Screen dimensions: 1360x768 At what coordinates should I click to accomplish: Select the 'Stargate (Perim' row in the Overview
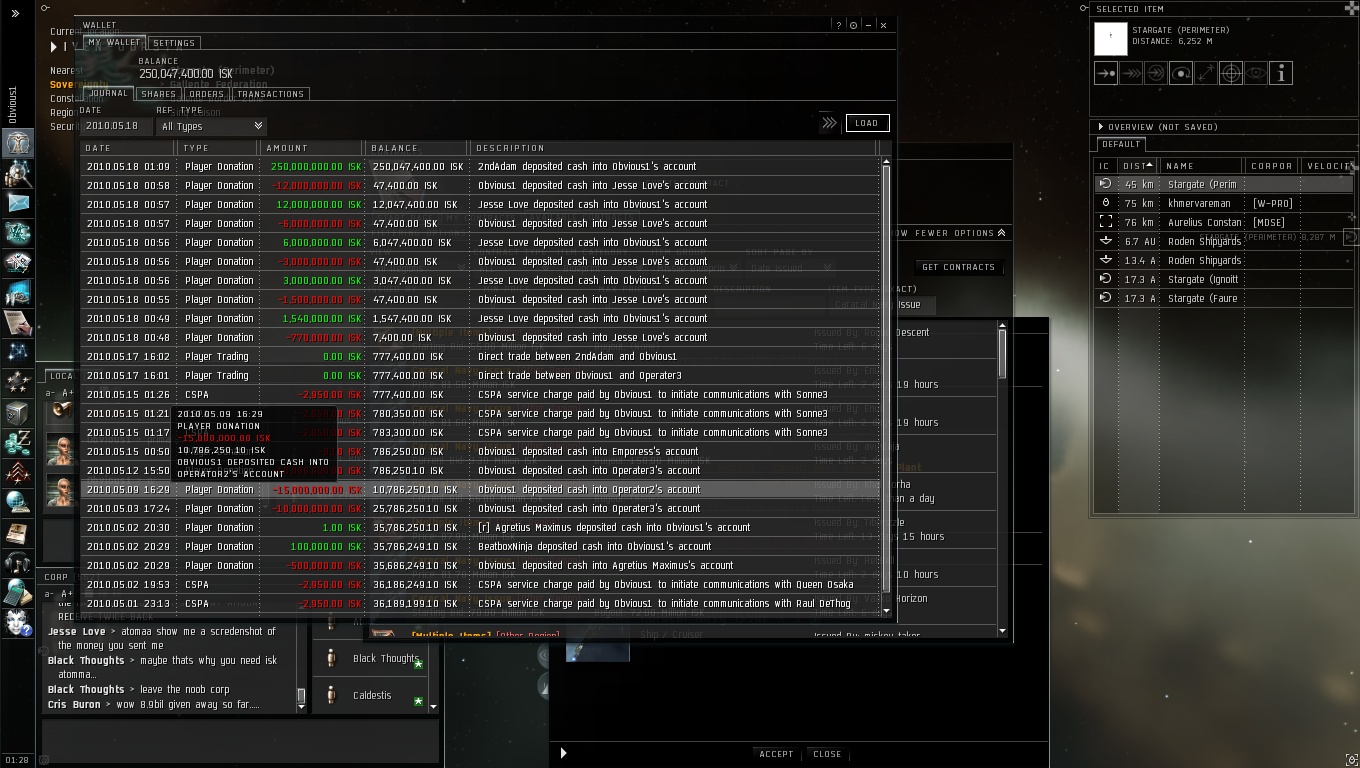pyautogui.click(x=1224, y=184)
